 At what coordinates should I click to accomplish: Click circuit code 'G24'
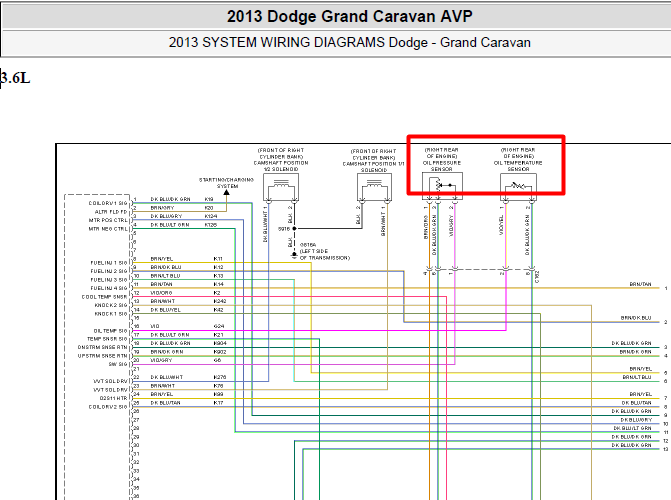(x=218, y=326)
